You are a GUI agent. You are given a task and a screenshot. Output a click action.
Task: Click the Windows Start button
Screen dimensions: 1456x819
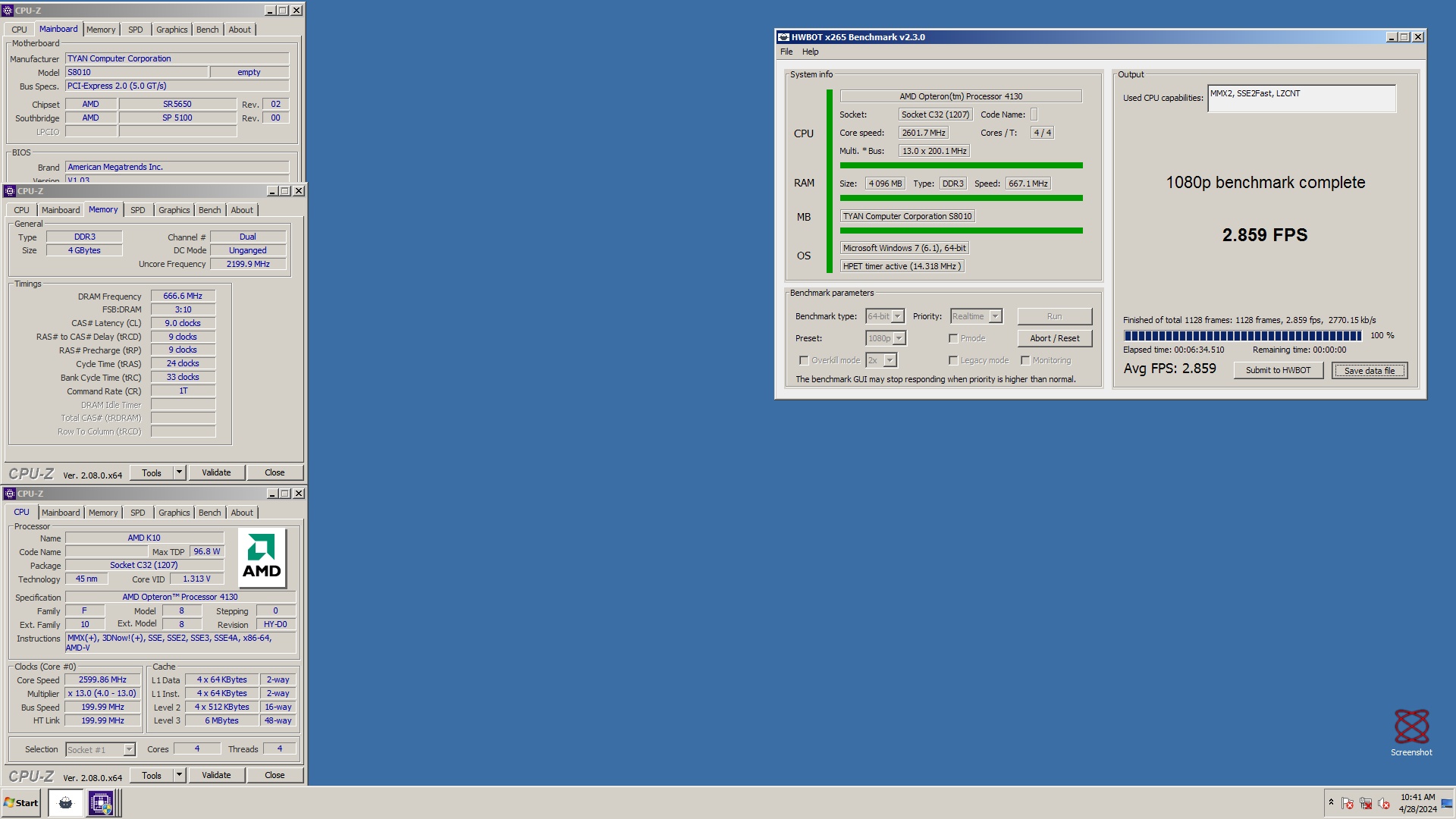[20, 802]
